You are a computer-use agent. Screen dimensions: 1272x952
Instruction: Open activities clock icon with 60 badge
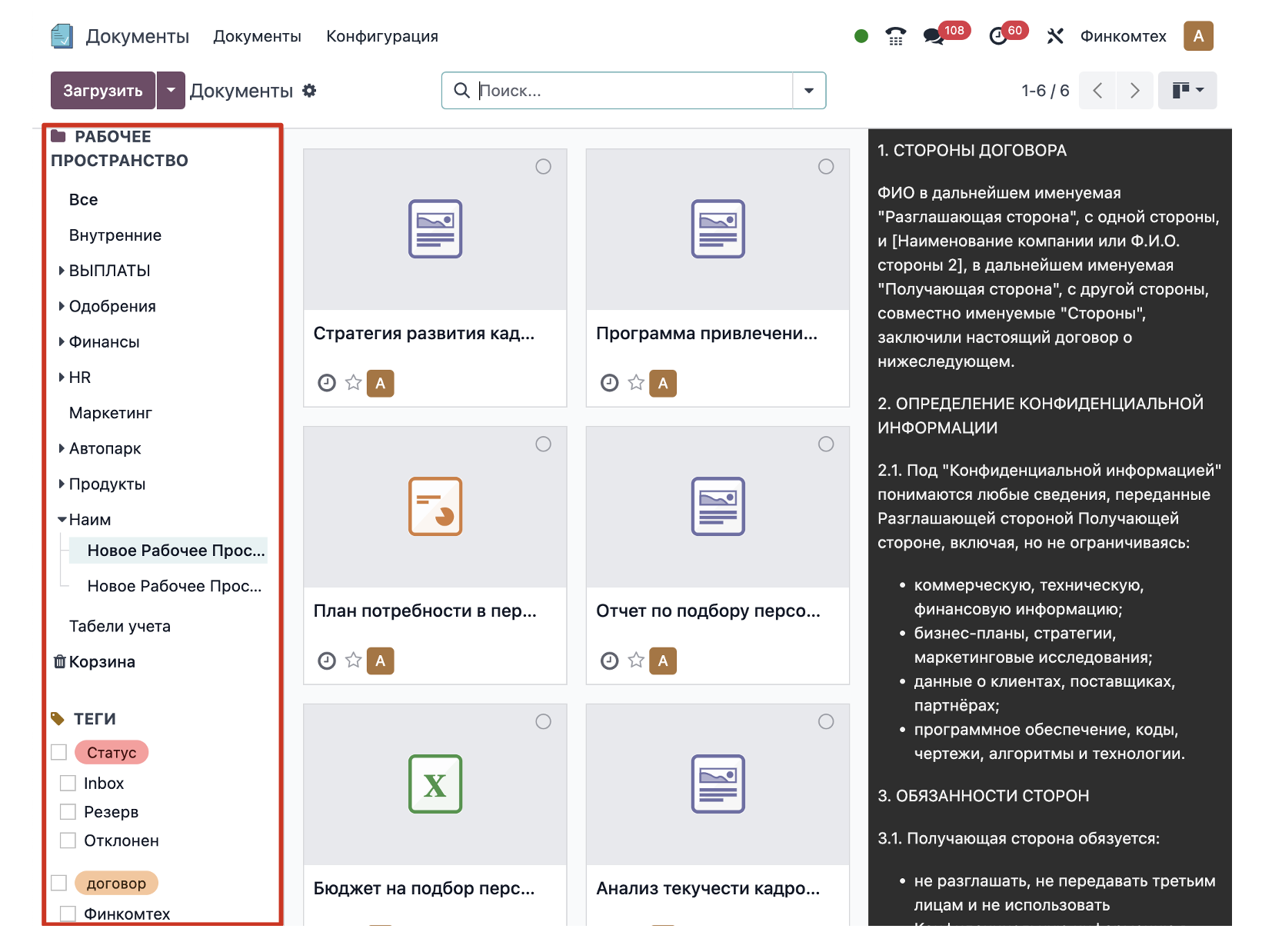[998, 36]
